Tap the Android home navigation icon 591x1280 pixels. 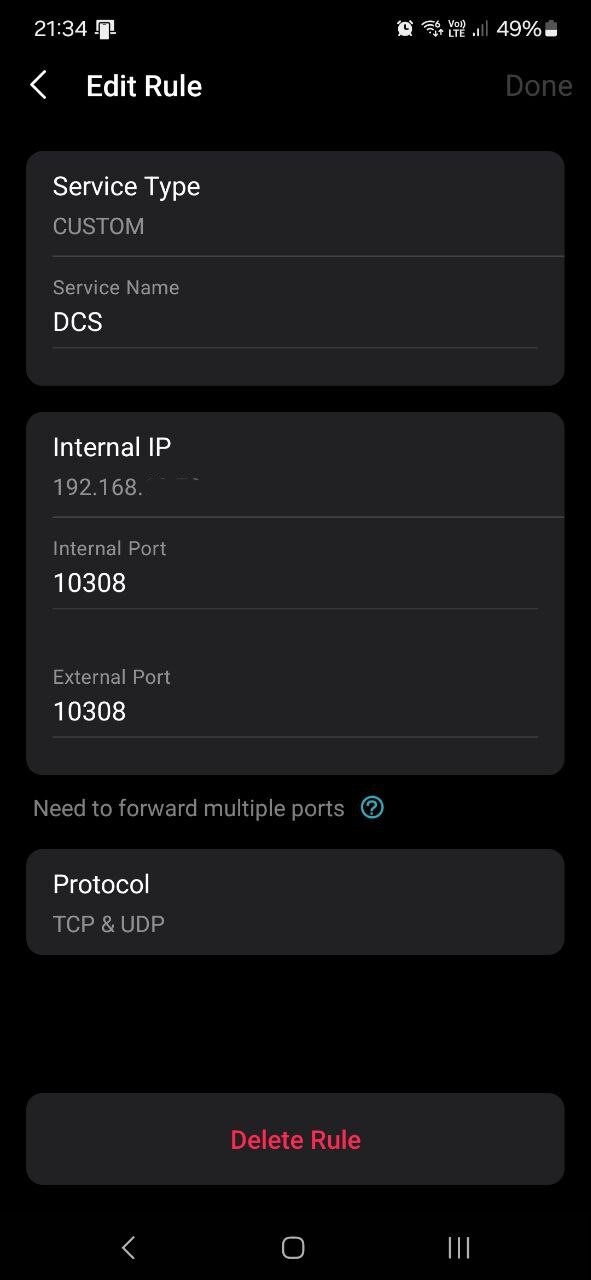point(293,1247)
